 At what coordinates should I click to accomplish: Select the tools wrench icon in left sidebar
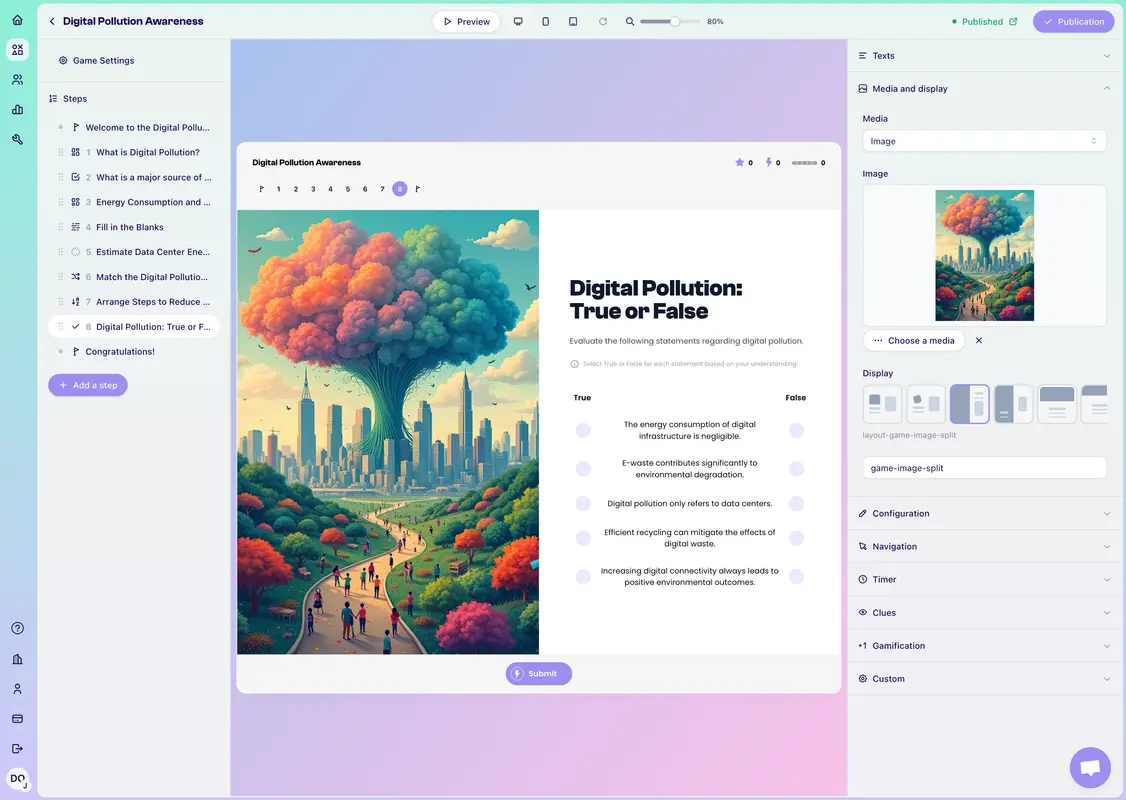click(17, 139)
